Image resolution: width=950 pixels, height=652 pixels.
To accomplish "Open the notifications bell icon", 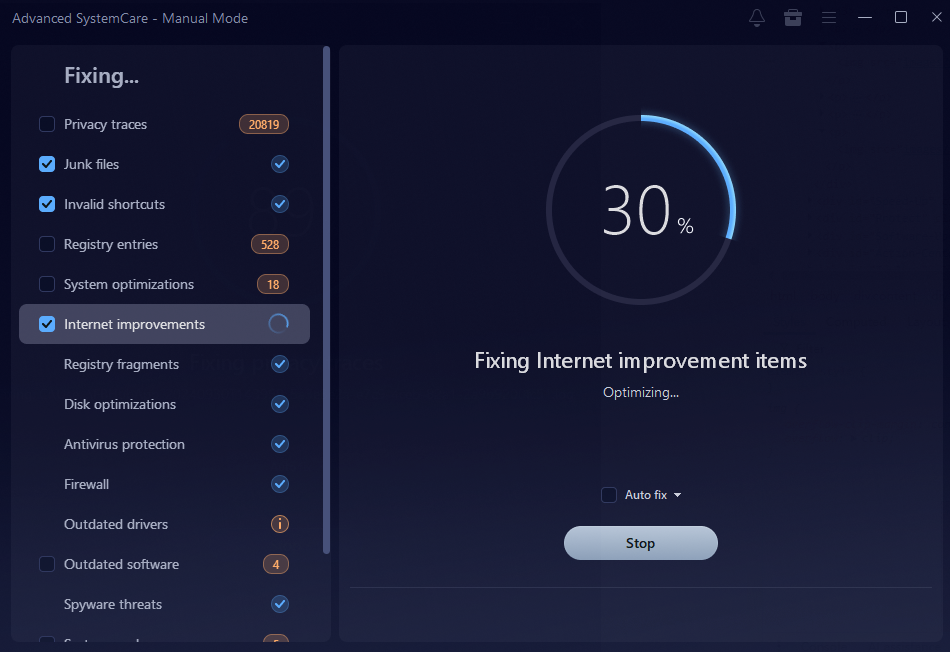I will [757, 18].
